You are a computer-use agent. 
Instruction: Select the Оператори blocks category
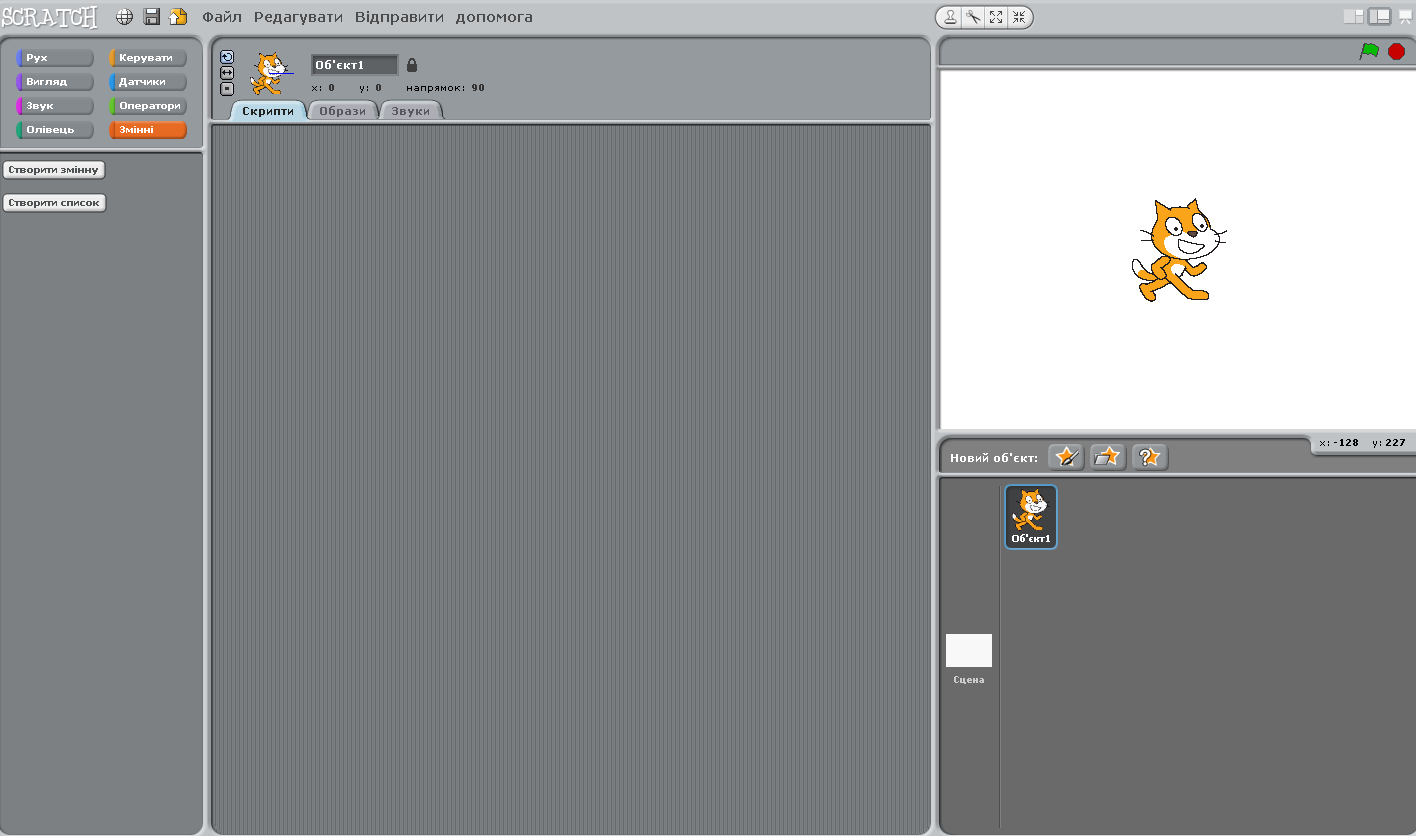point(148,106)
